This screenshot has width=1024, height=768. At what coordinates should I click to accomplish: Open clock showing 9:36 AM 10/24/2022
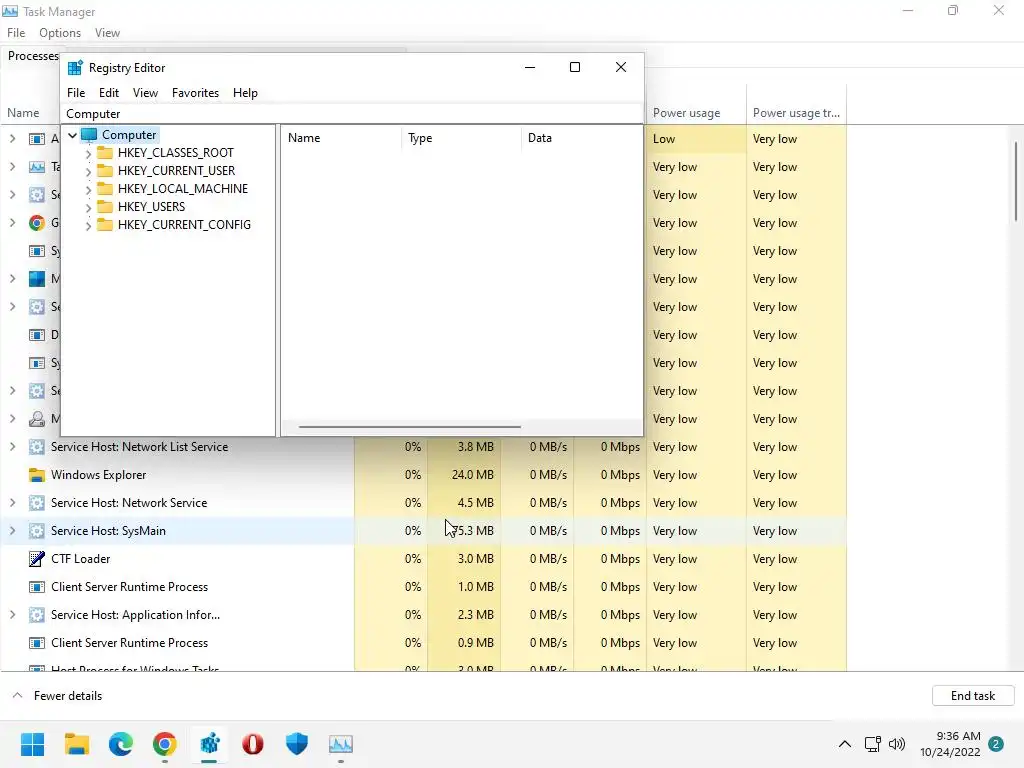[950, 744]
